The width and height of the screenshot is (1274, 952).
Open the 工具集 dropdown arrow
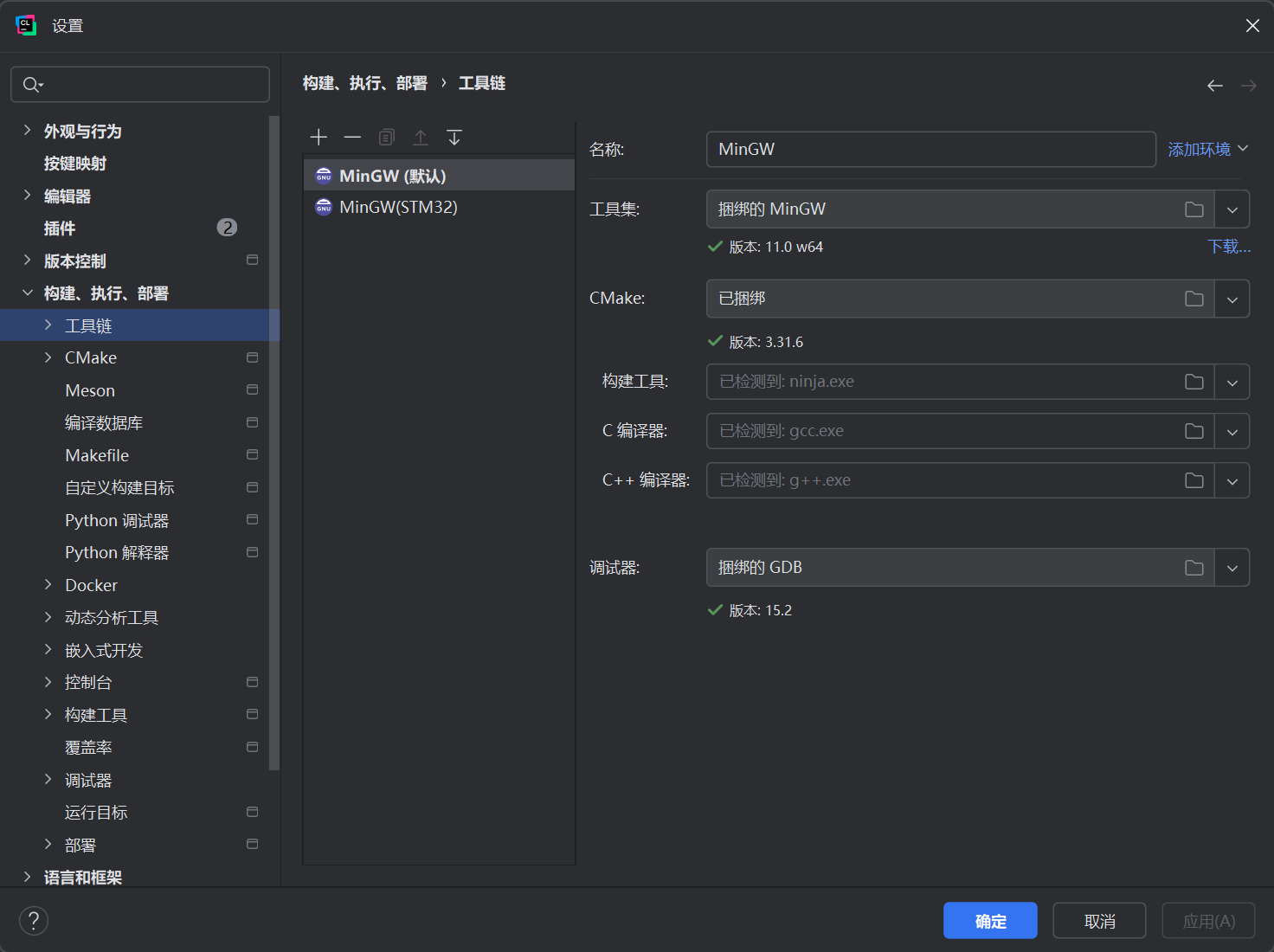coord(1232,209)
